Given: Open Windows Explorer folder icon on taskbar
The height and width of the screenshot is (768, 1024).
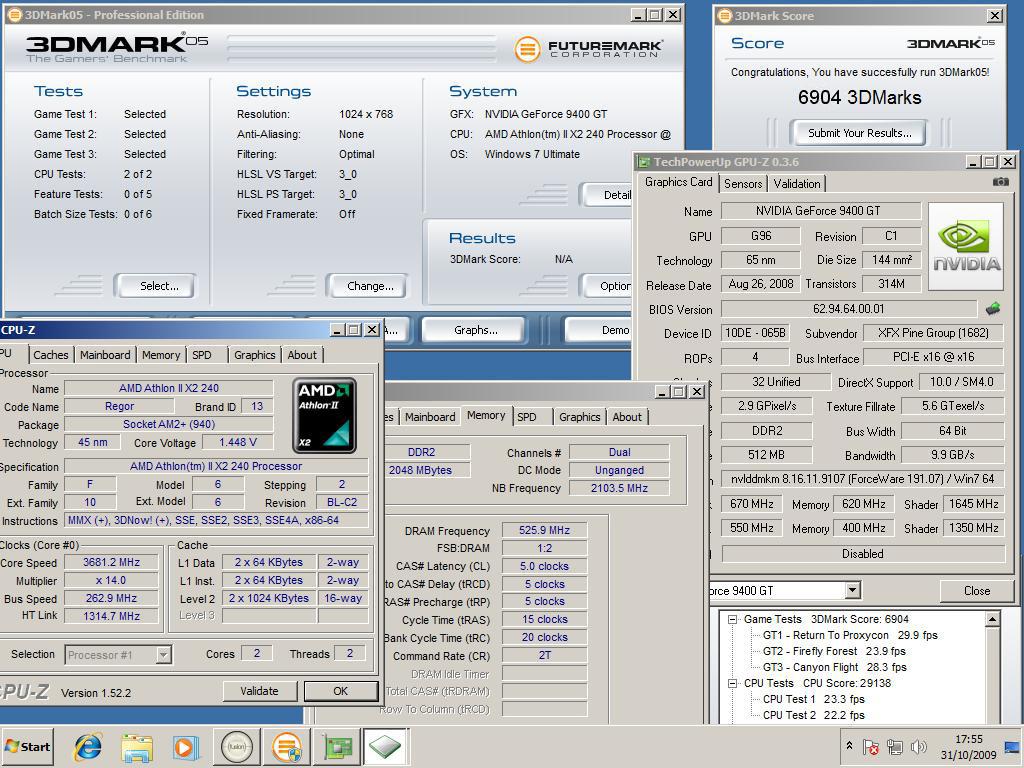Looking at the screenshot, I should click(x=137, y=747).
